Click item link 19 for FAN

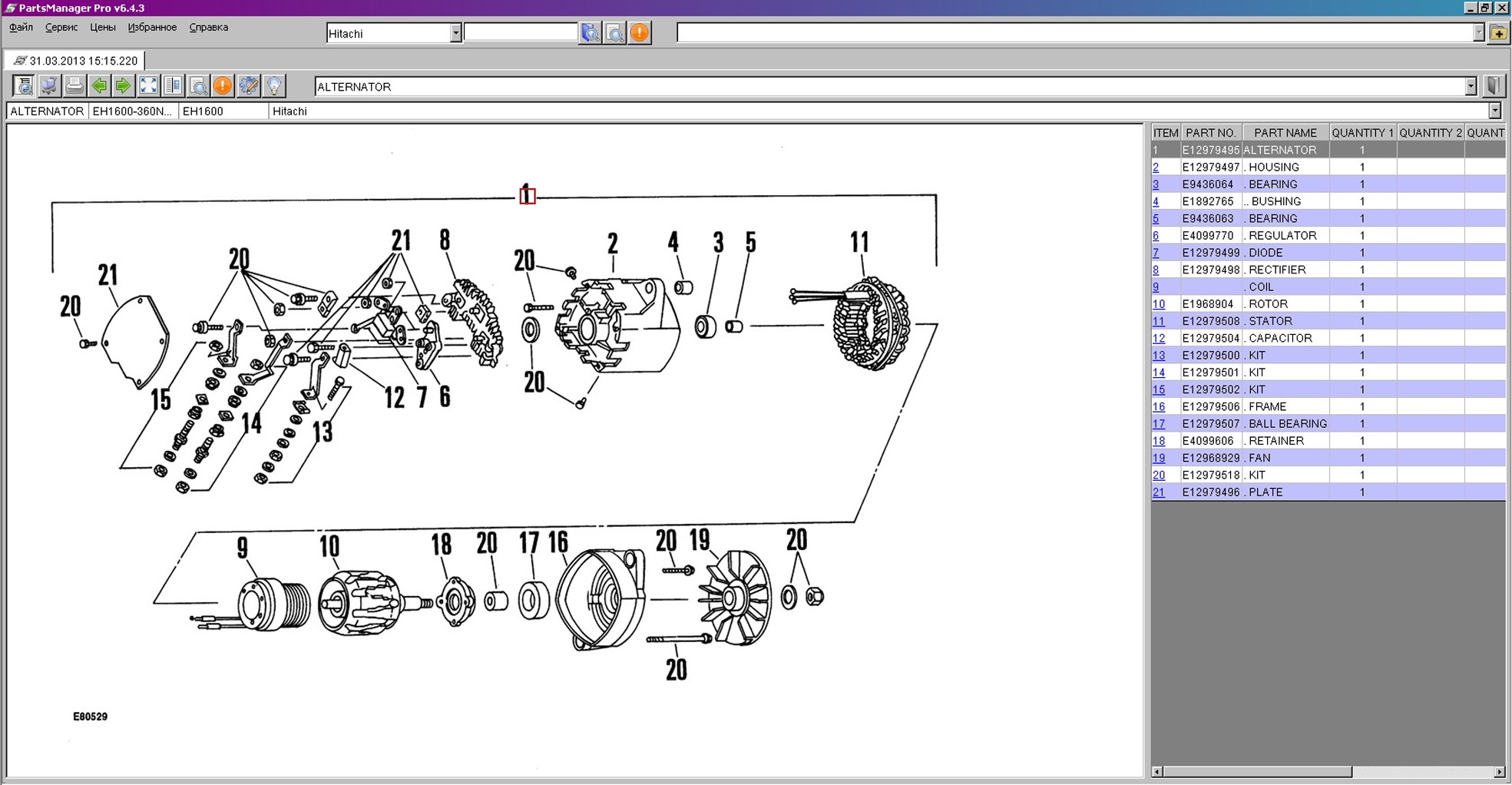pos(1158,458)
